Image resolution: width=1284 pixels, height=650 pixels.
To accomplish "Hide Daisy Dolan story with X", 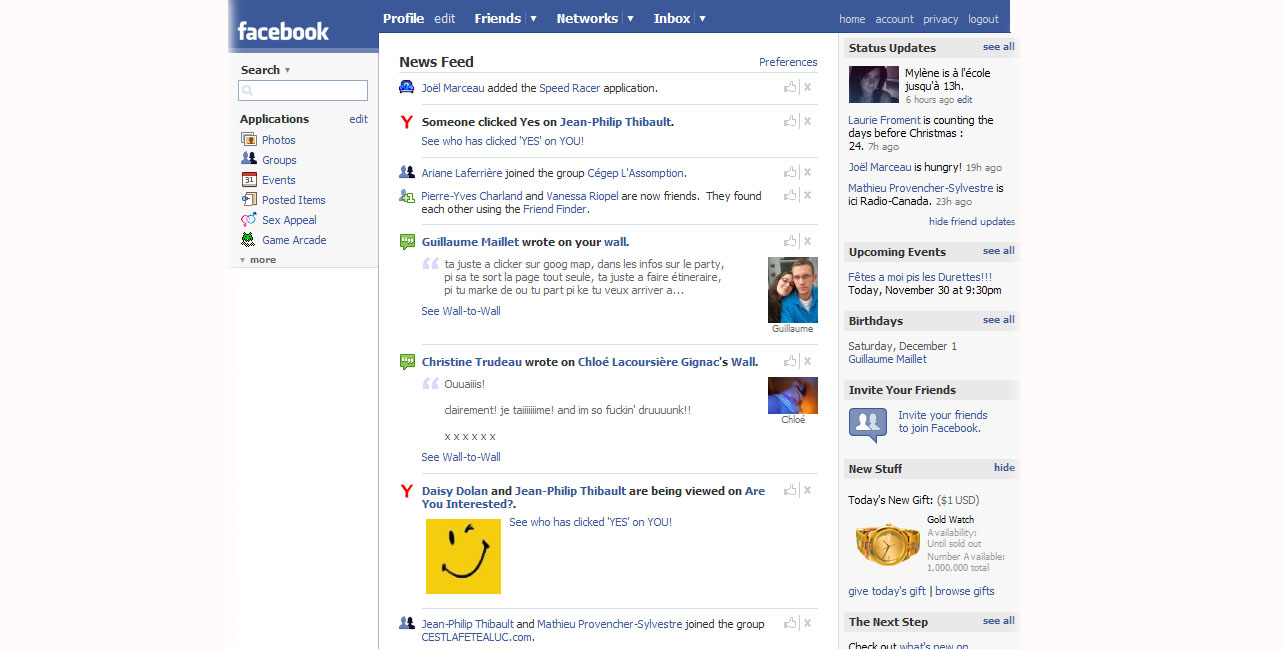I will [x=807, y=491].
